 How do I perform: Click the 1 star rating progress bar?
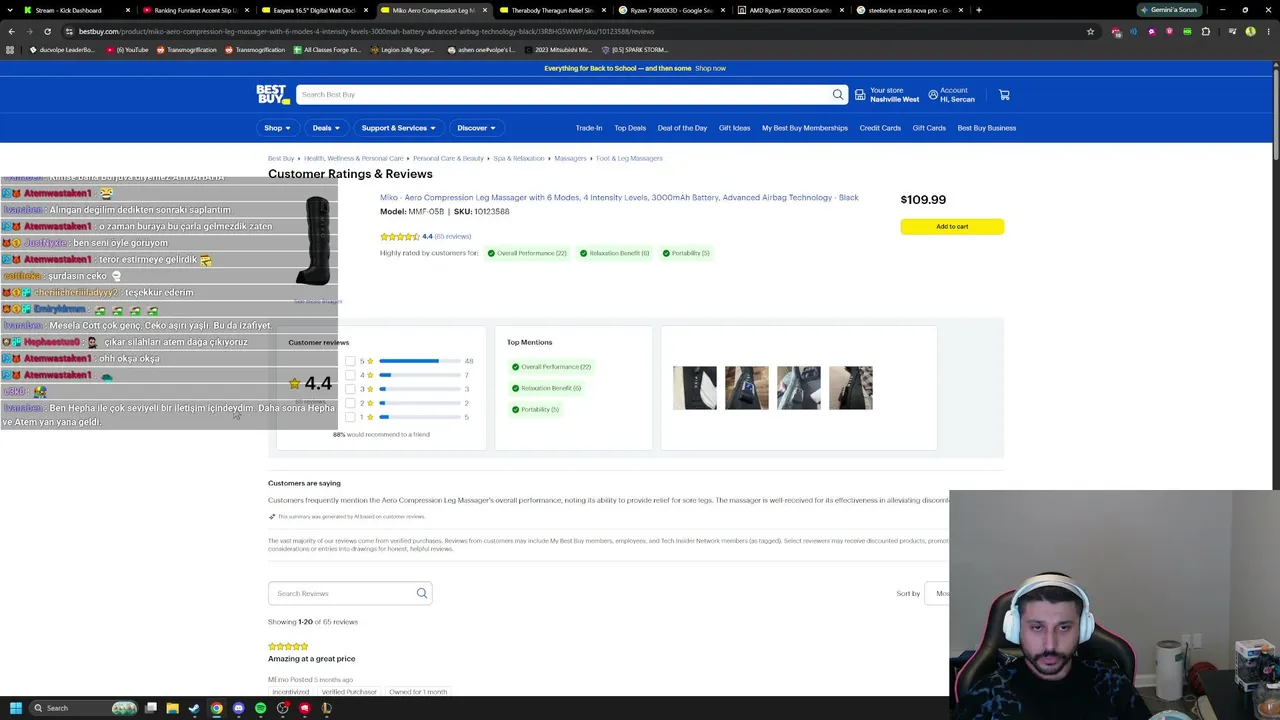tap(419, 417)
